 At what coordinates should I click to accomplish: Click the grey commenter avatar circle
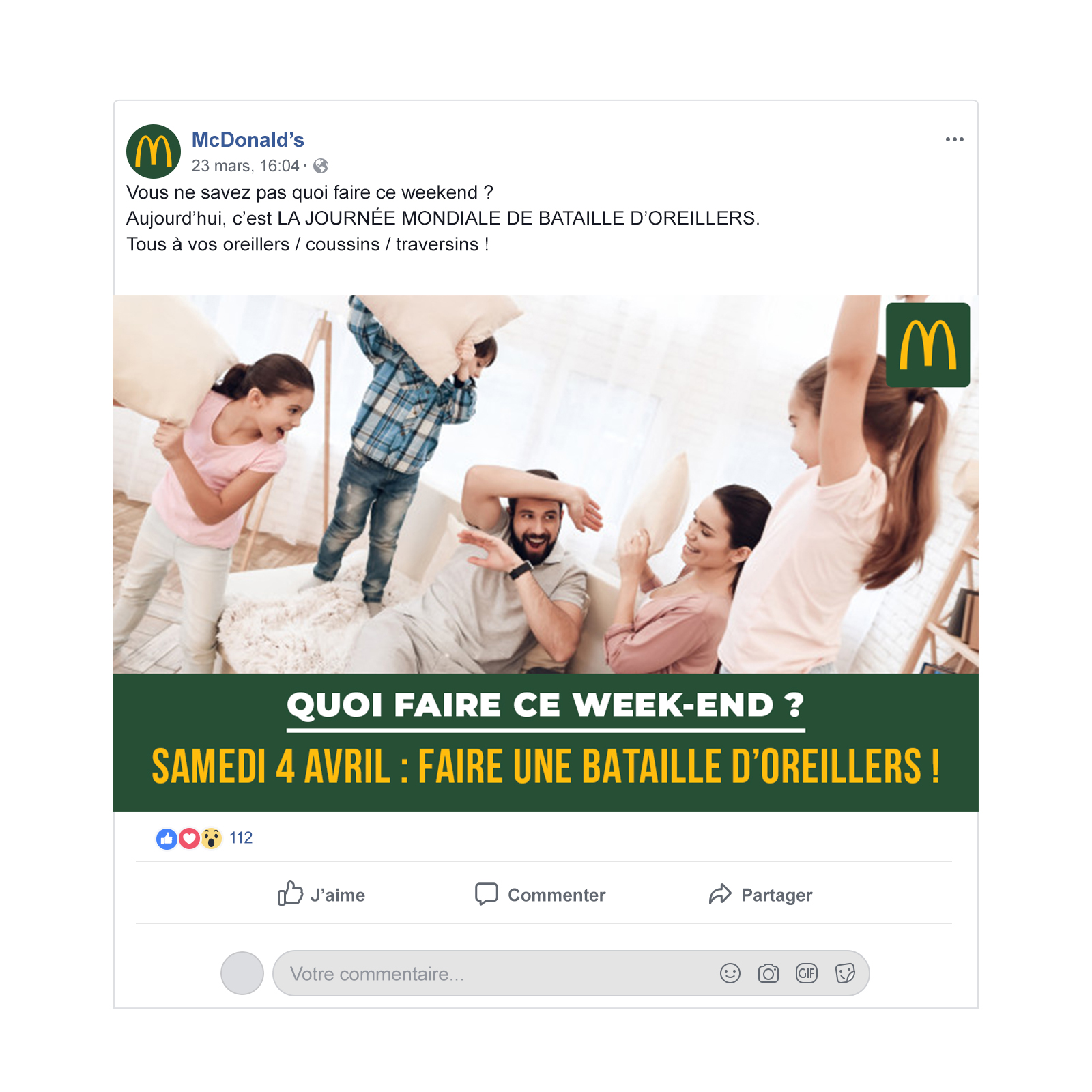[x=242, y=973]
